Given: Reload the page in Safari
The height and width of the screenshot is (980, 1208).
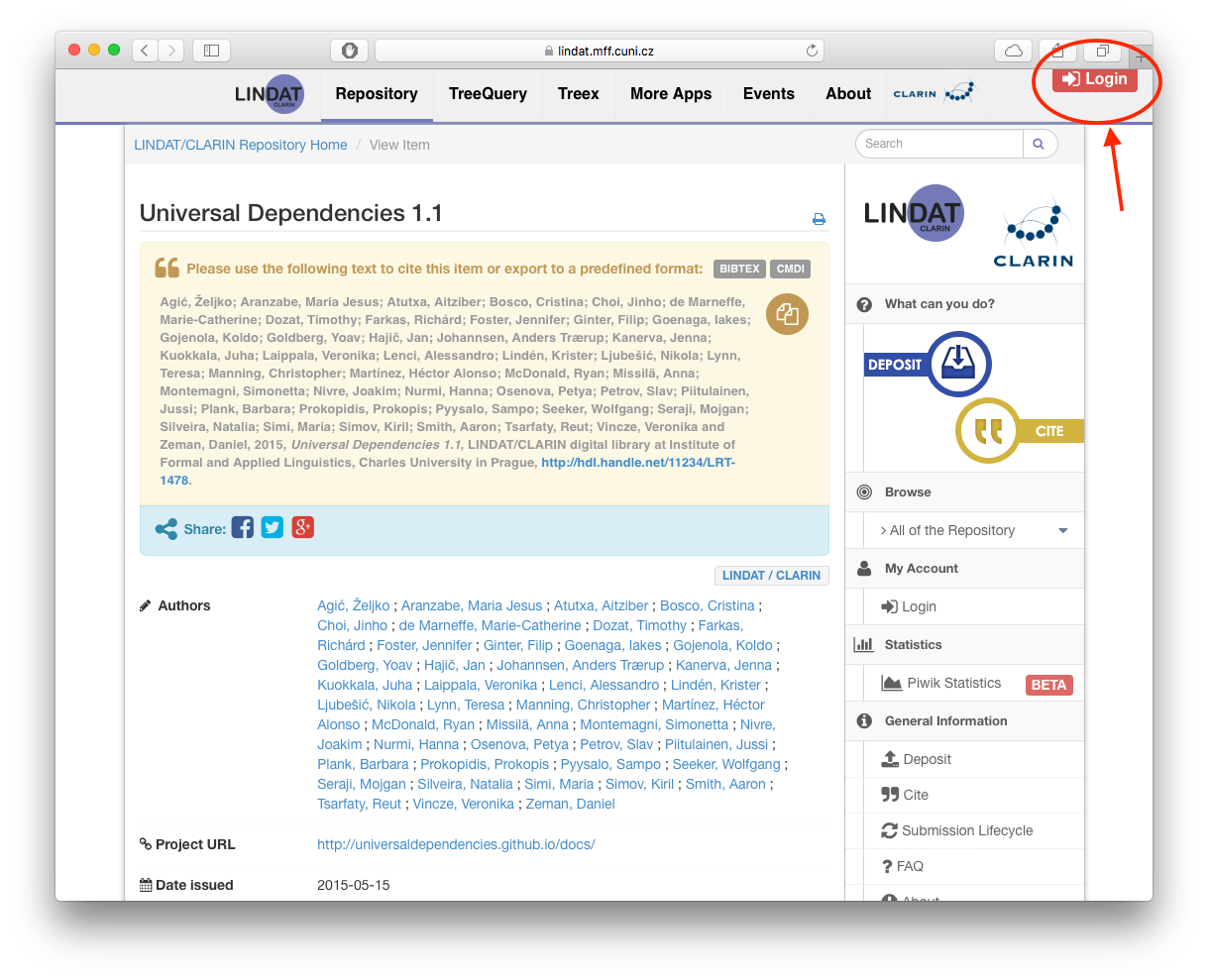Looking at the screenshot, I should pyautogui.click(x=812, y=51).
